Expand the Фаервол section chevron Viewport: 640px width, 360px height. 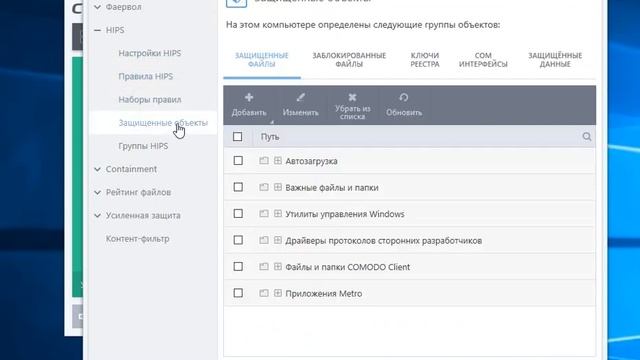point(98,7)
